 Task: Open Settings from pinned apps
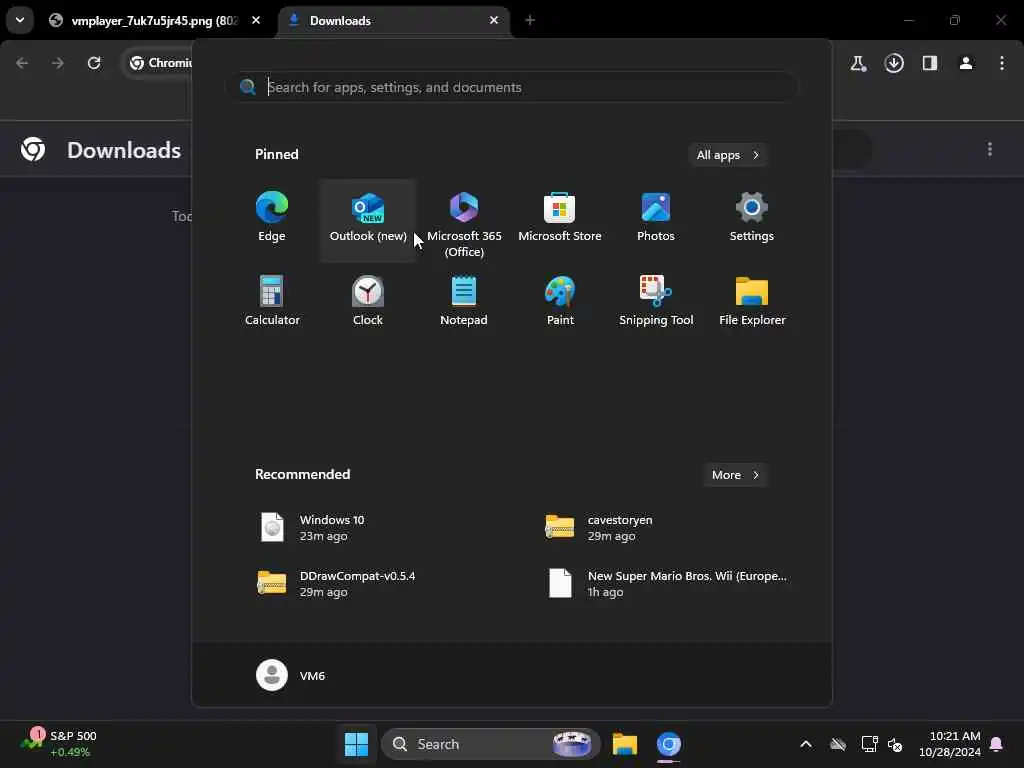752,219
